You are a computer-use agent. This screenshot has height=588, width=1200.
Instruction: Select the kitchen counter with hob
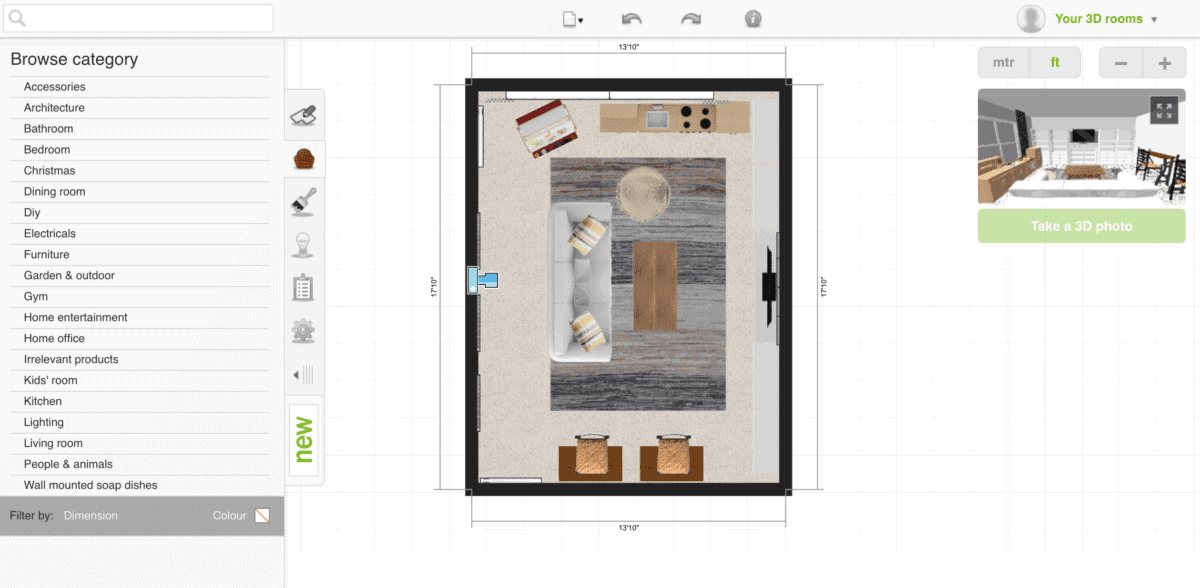tap(674, 119)
